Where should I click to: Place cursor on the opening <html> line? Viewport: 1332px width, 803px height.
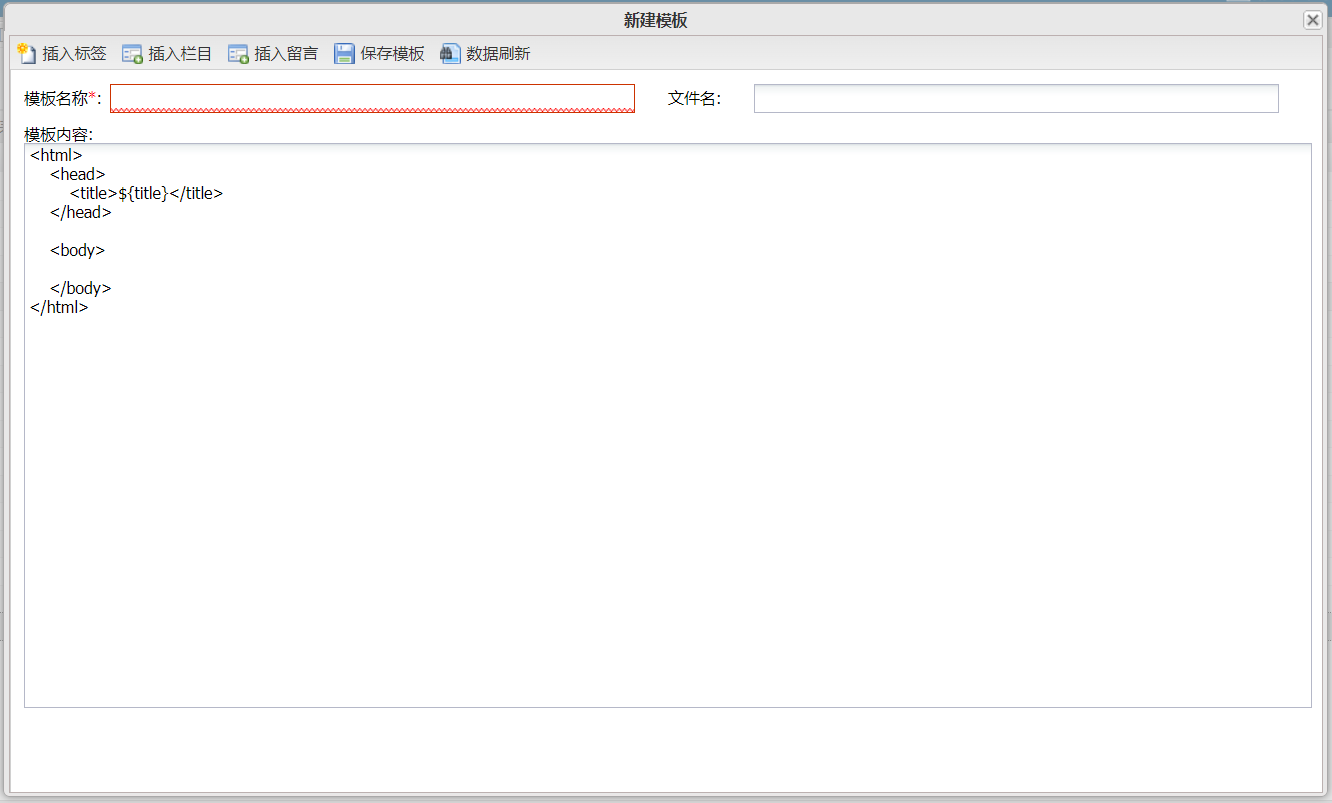56,156
